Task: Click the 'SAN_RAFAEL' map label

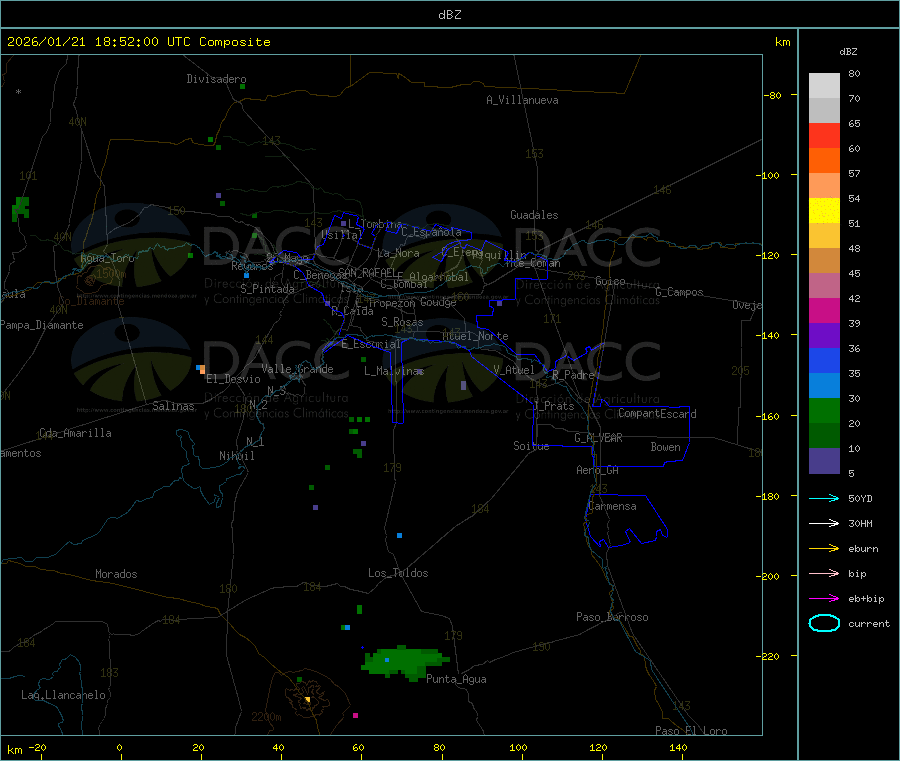Action: pos(367,273)
